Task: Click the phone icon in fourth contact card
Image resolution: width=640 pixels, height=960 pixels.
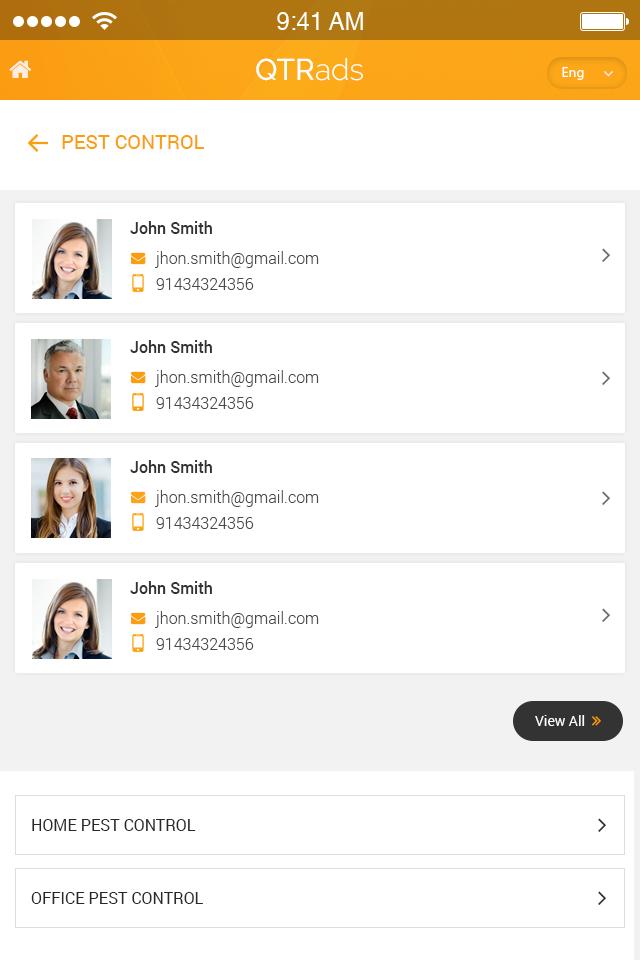Action: pyautogui.click(x=138, y=644)
